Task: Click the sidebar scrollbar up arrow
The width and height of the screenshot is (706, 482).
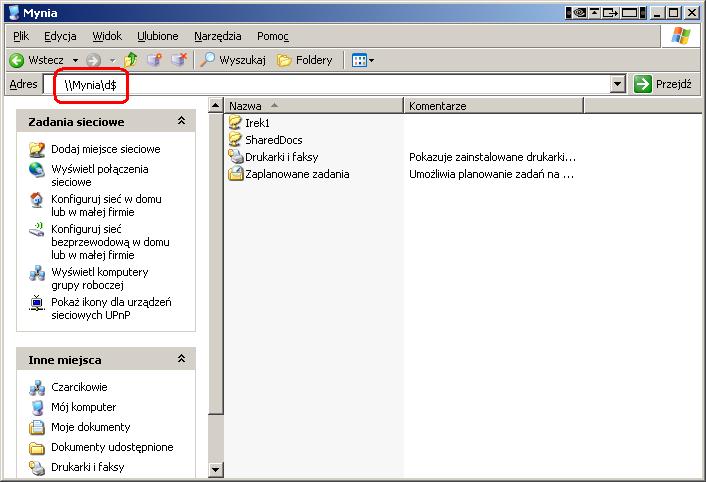Action: (216, 106)
